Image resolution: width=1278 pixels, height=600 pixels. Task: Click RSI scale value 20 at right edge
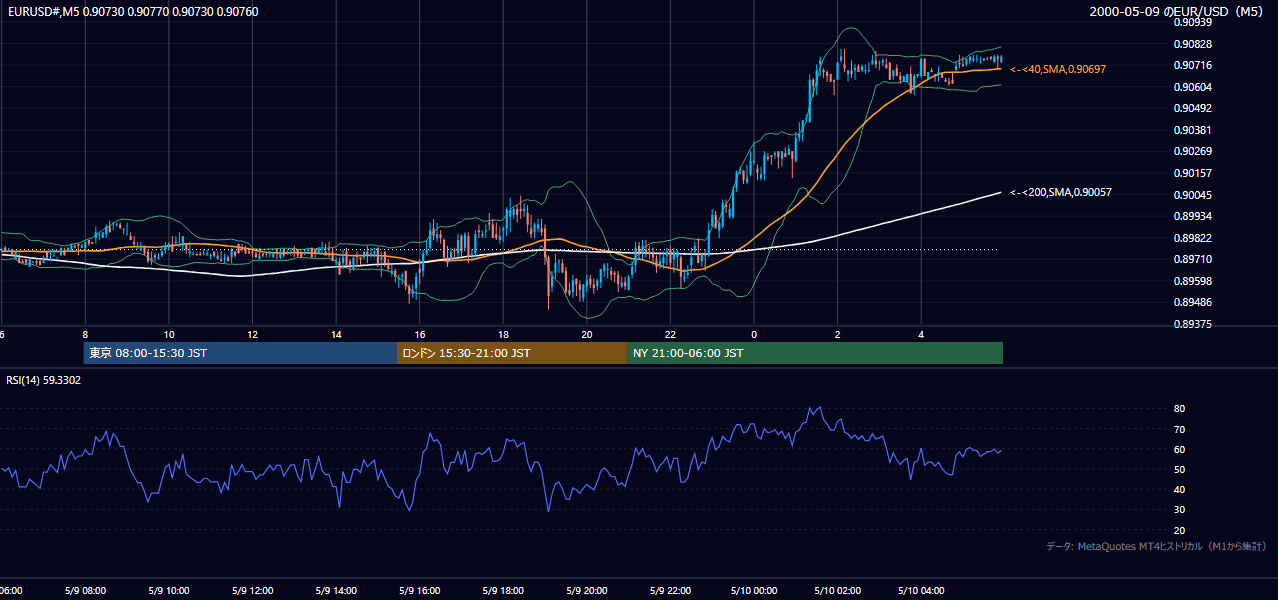1179,530
